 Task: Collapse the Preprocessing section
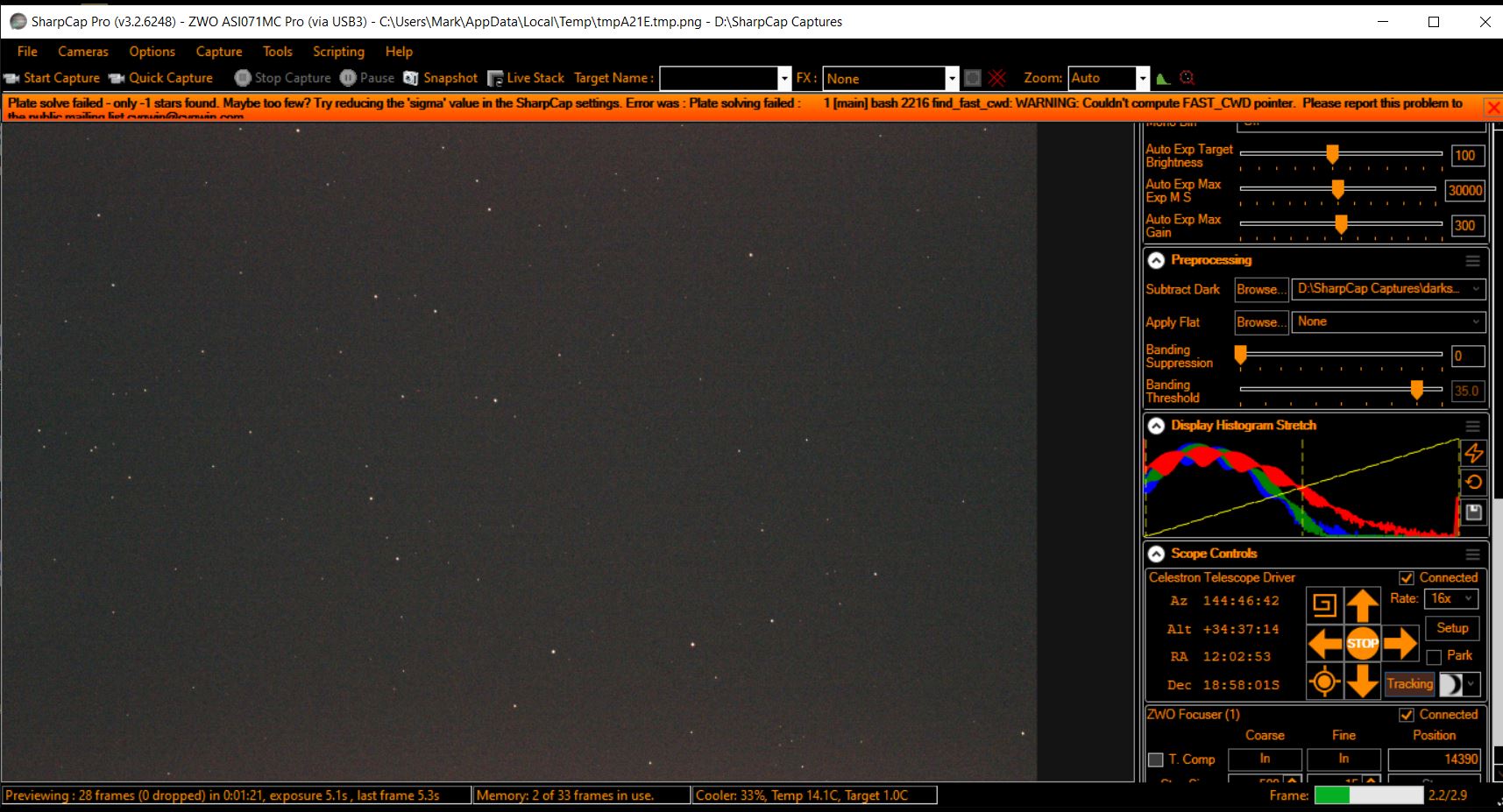[x=1156, y=260]
